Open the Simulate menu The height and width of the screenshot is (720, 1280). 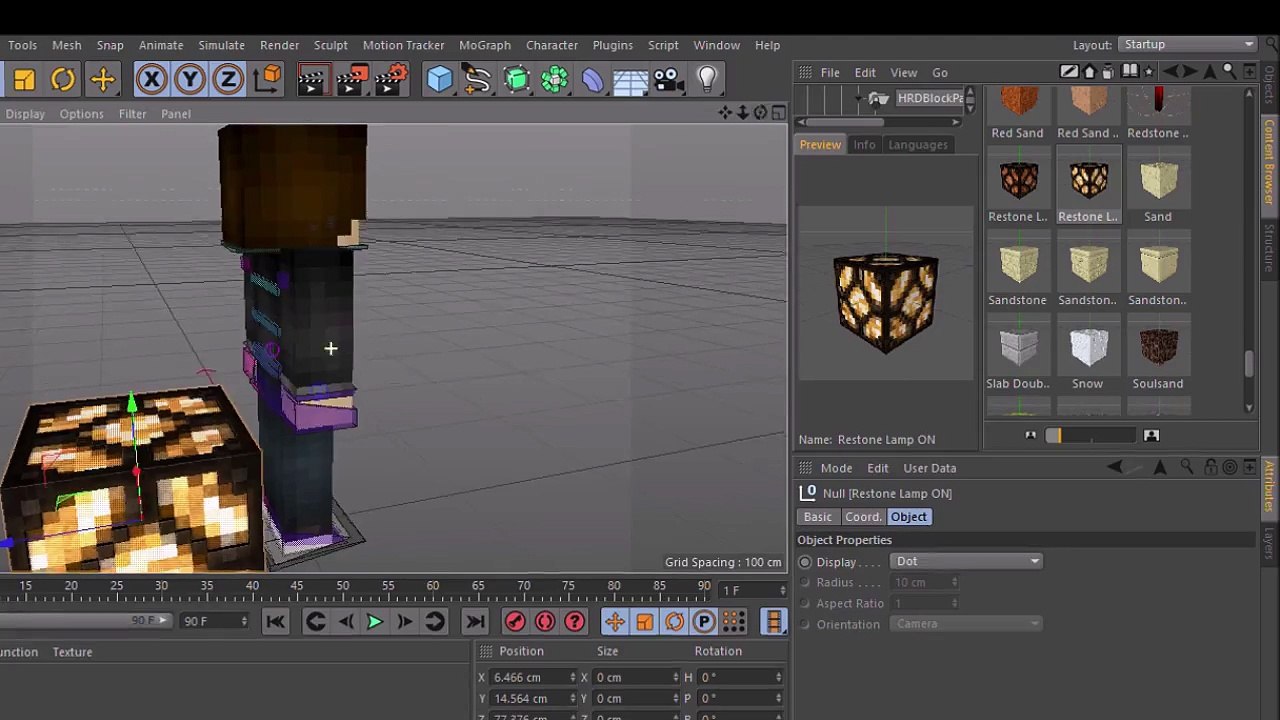[x=221, y=45]
